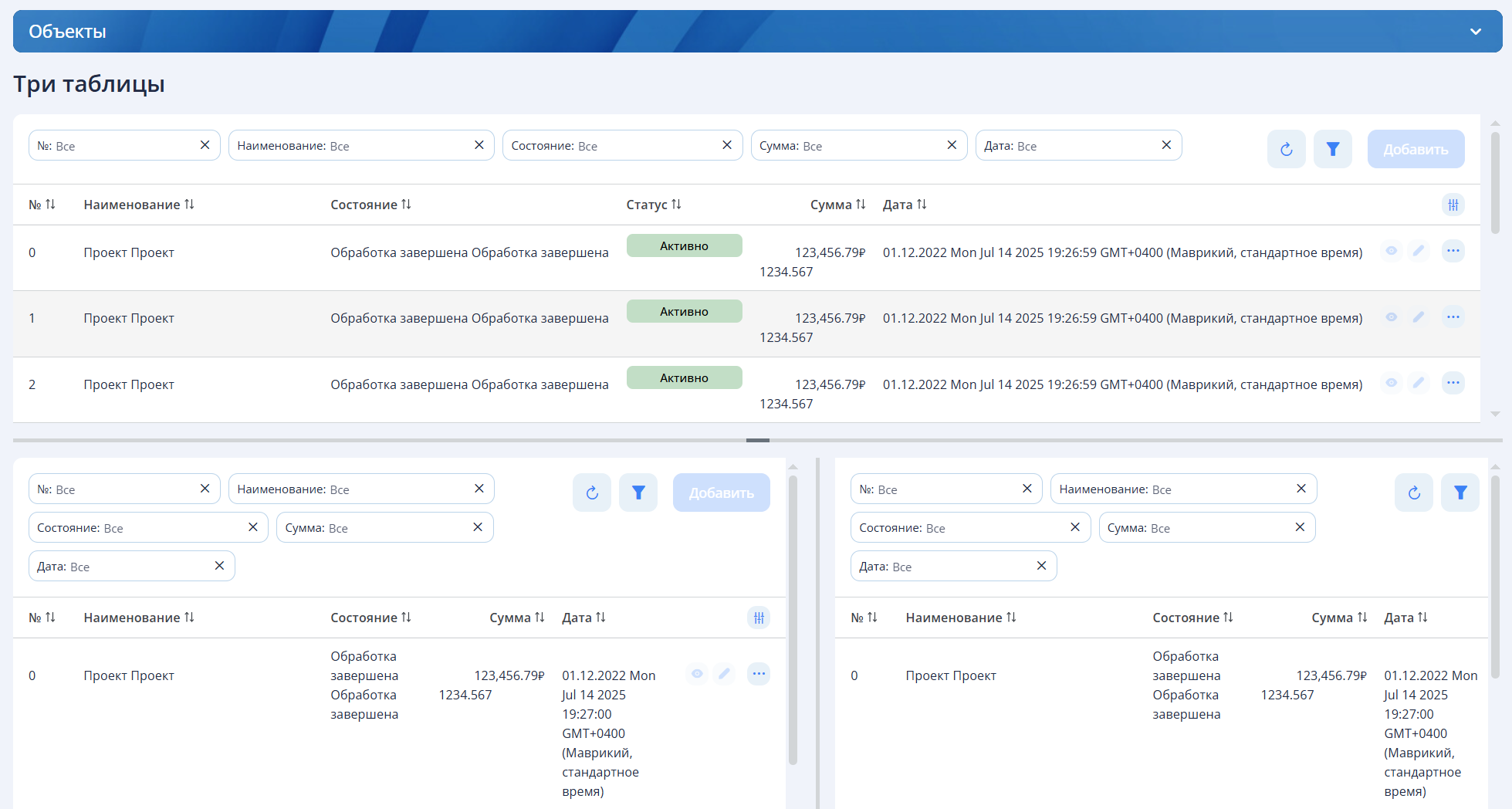Click the horizontal splitter handle between tables

point(758,440)
